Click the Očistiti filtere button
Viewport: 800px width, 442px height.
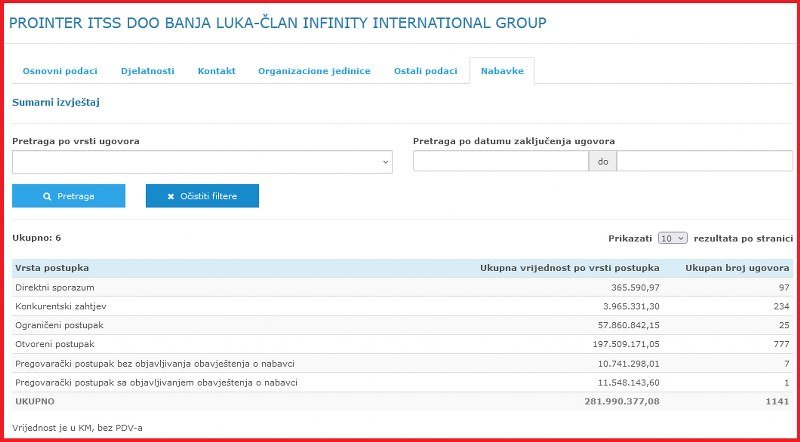(x=202, y=196)
